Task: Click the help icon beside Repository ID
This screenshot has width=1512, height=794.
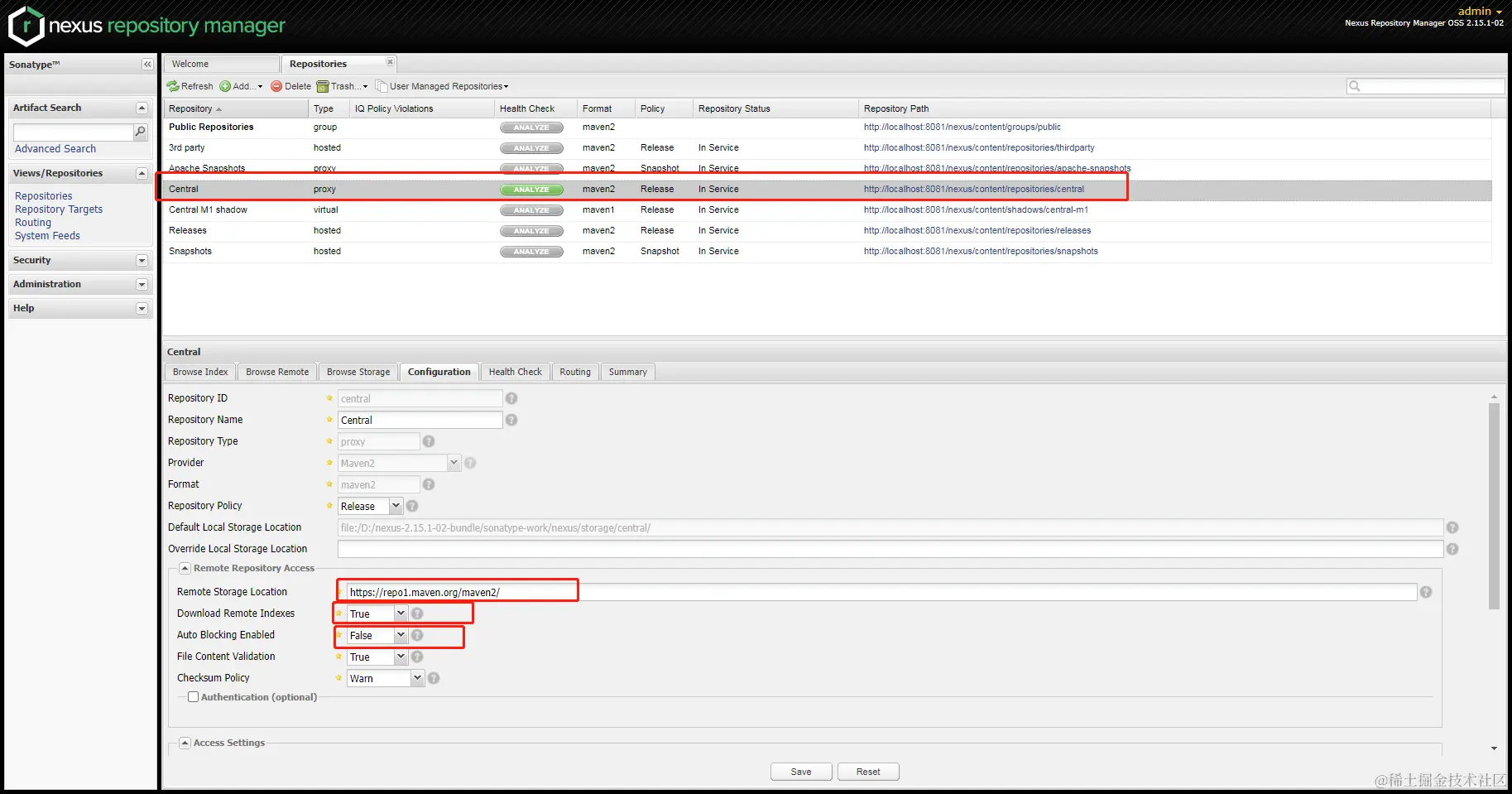Action: (511, 399)
